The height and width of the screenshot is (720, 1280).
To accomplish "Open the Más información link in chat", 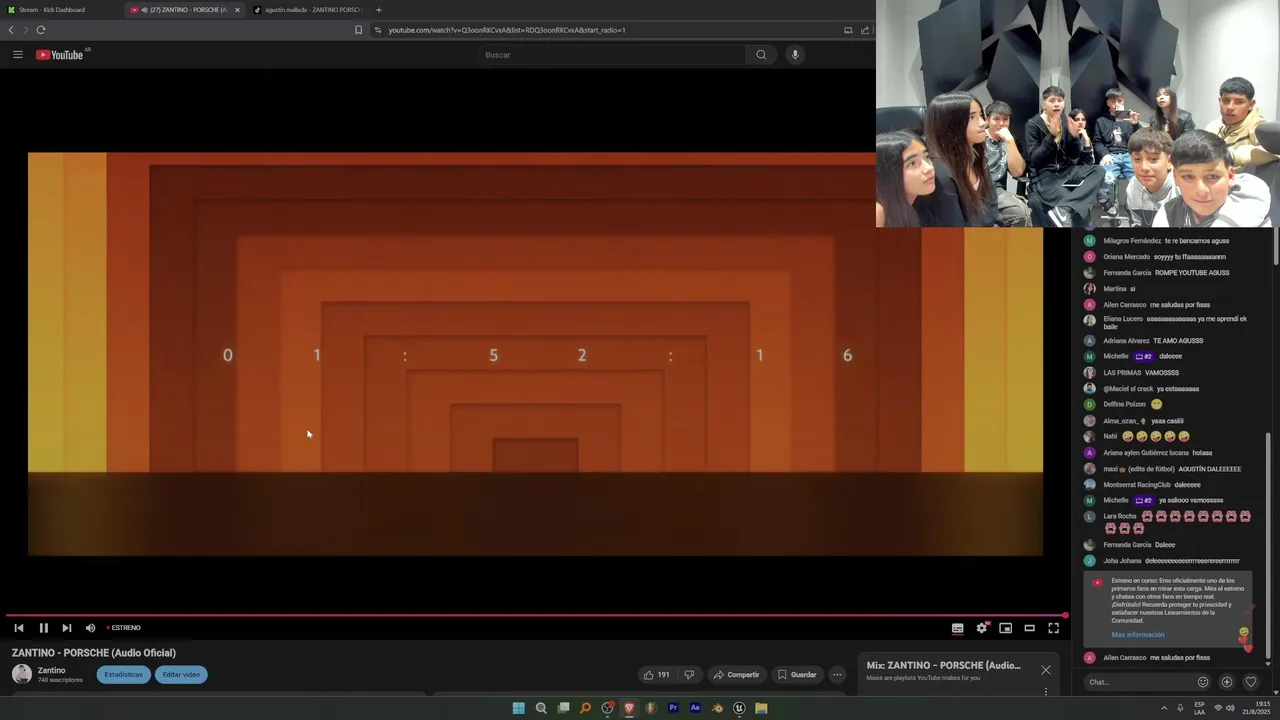I will click(x=1138, y=635).
